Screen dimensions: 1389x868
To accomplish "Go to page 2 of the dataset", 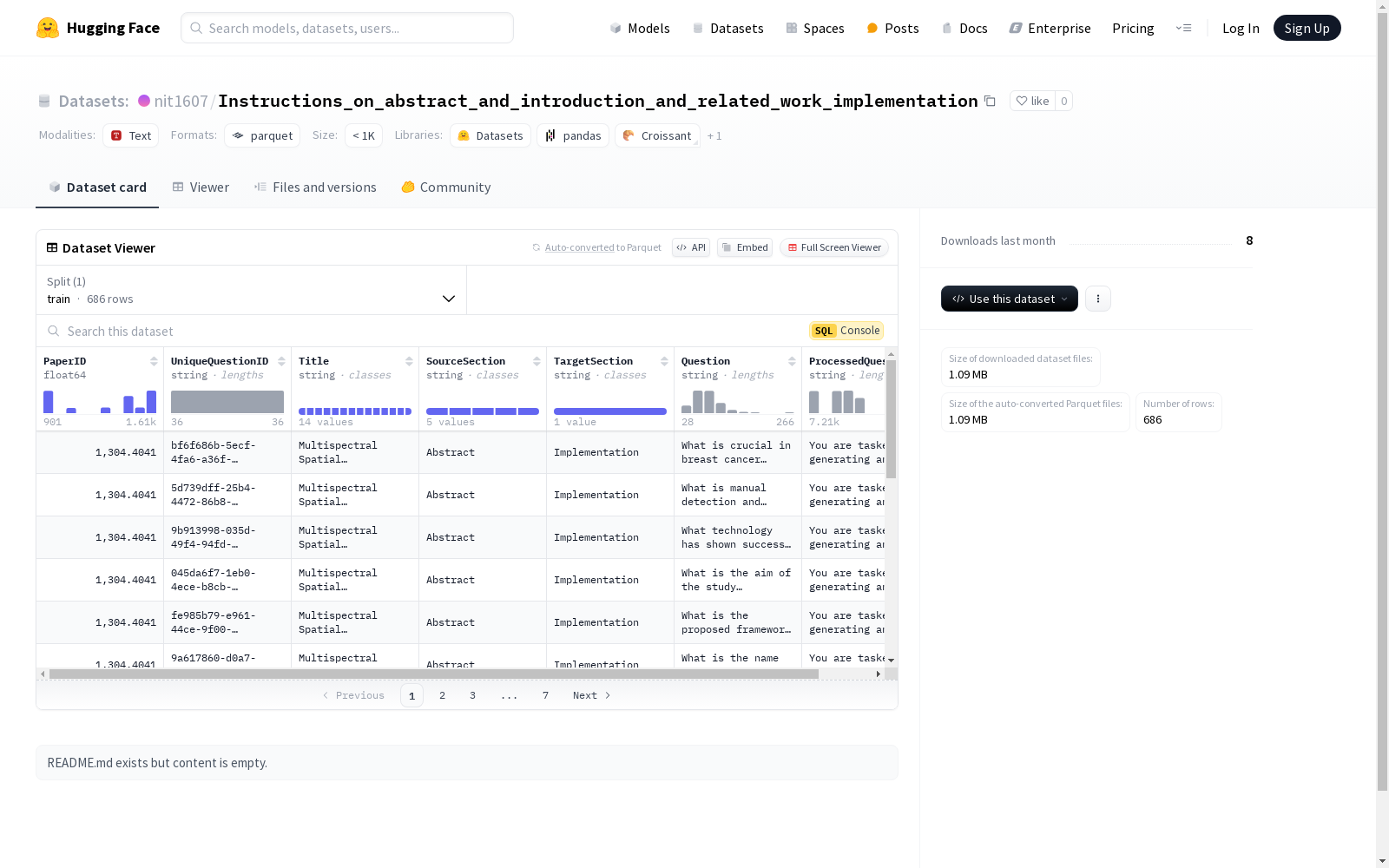I will [x=443, y=695].
